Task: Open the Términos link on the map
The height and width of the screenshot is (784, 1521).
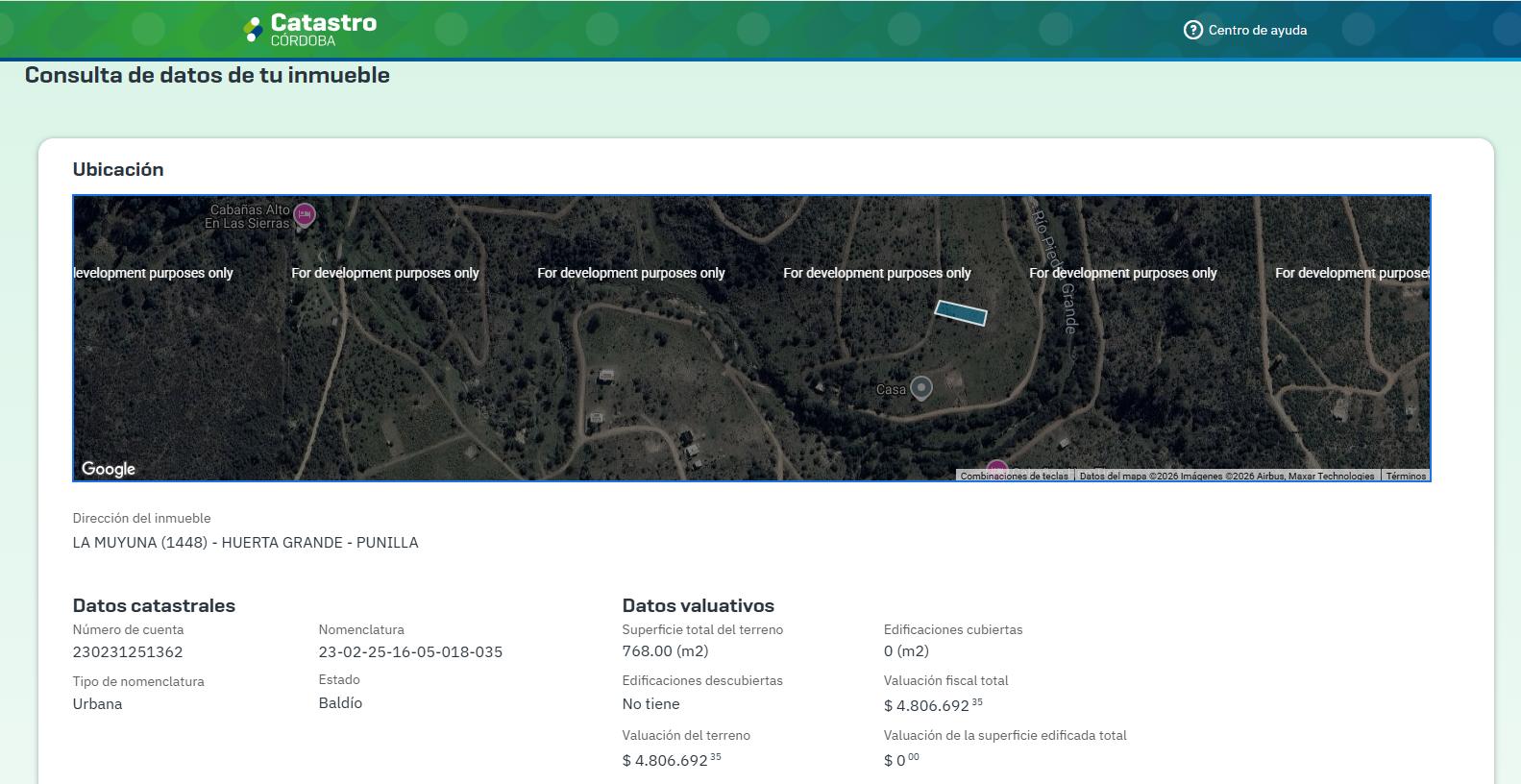Action: (x=1406, y=476)
